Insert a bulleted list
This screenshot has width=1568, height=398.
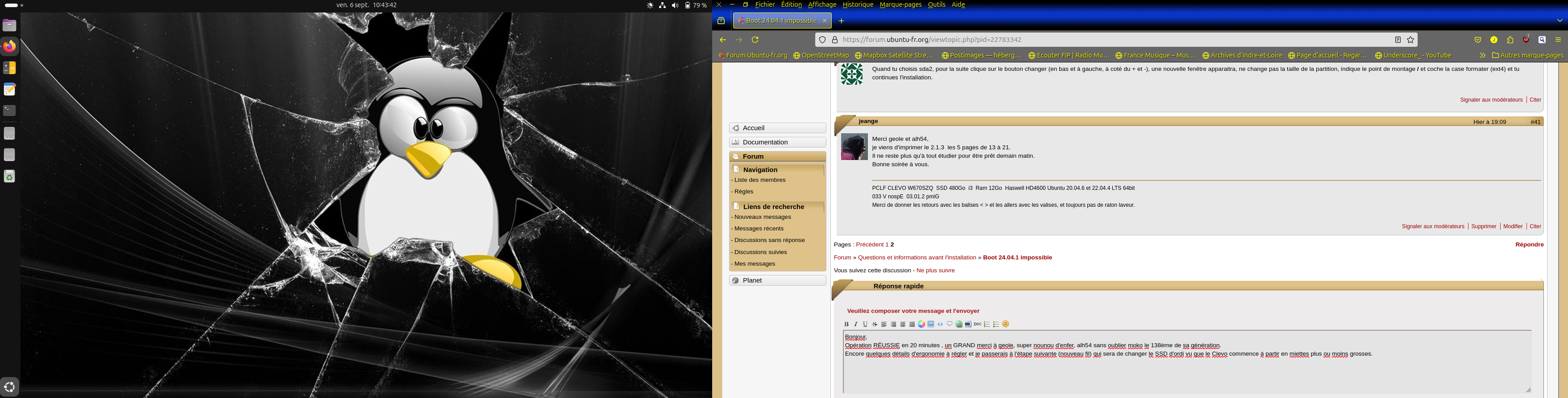[x=996, y=324]
